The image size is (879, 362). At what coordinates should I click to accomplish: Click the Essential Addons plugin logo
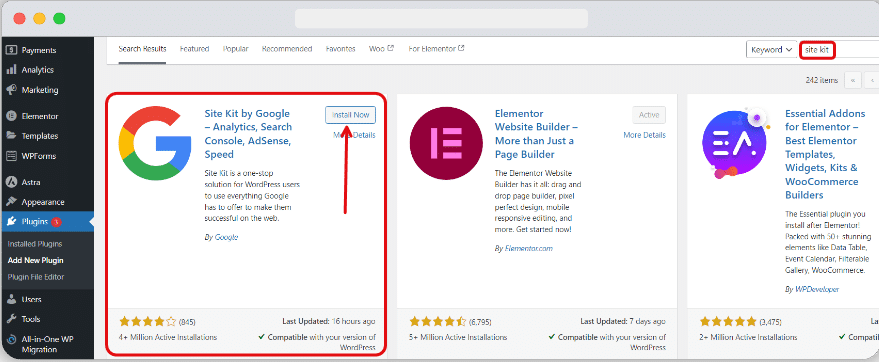(x=736, y=143)
